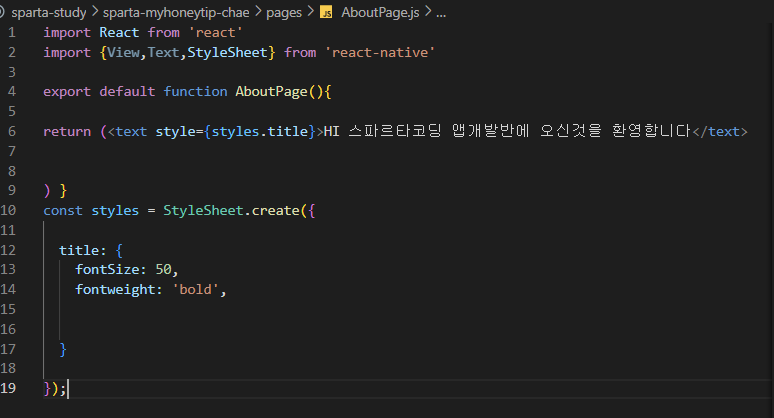
Task: Click the closing blue brace on line 17
Action: click(63, 349)
